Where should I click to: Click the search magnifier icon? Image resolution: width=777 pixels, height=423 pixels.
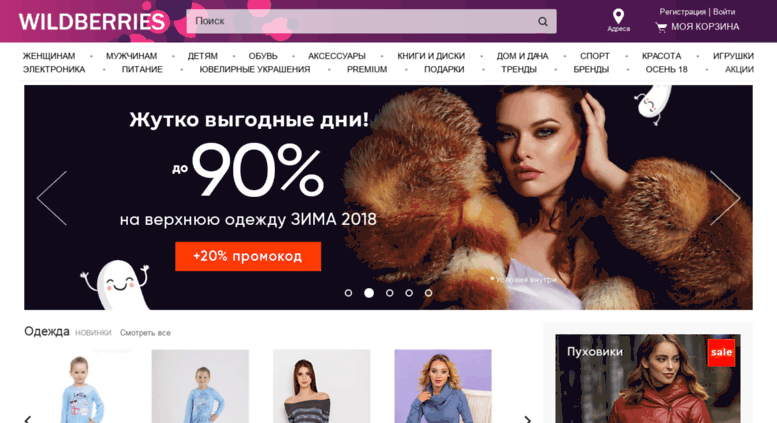[x=543, y=21]
